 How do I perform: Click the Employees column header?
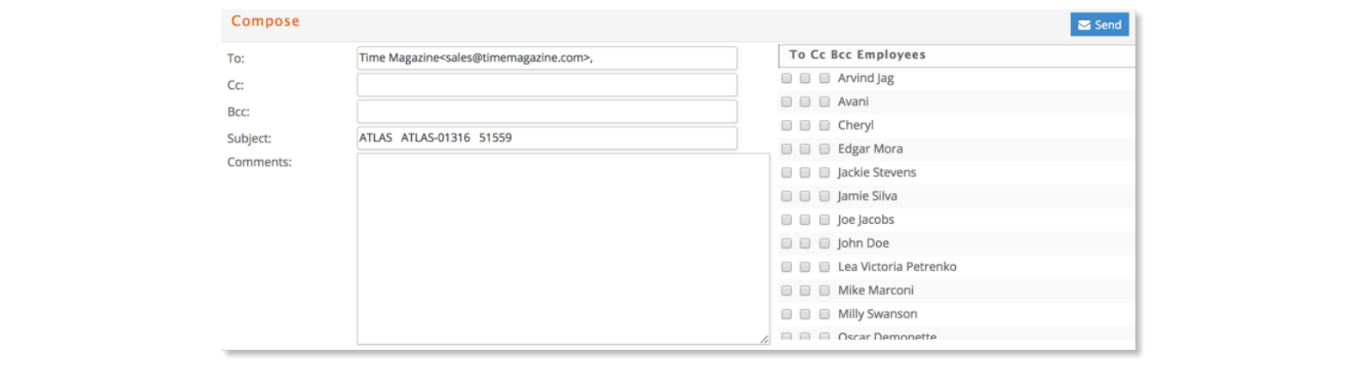(x=891, y=55)
